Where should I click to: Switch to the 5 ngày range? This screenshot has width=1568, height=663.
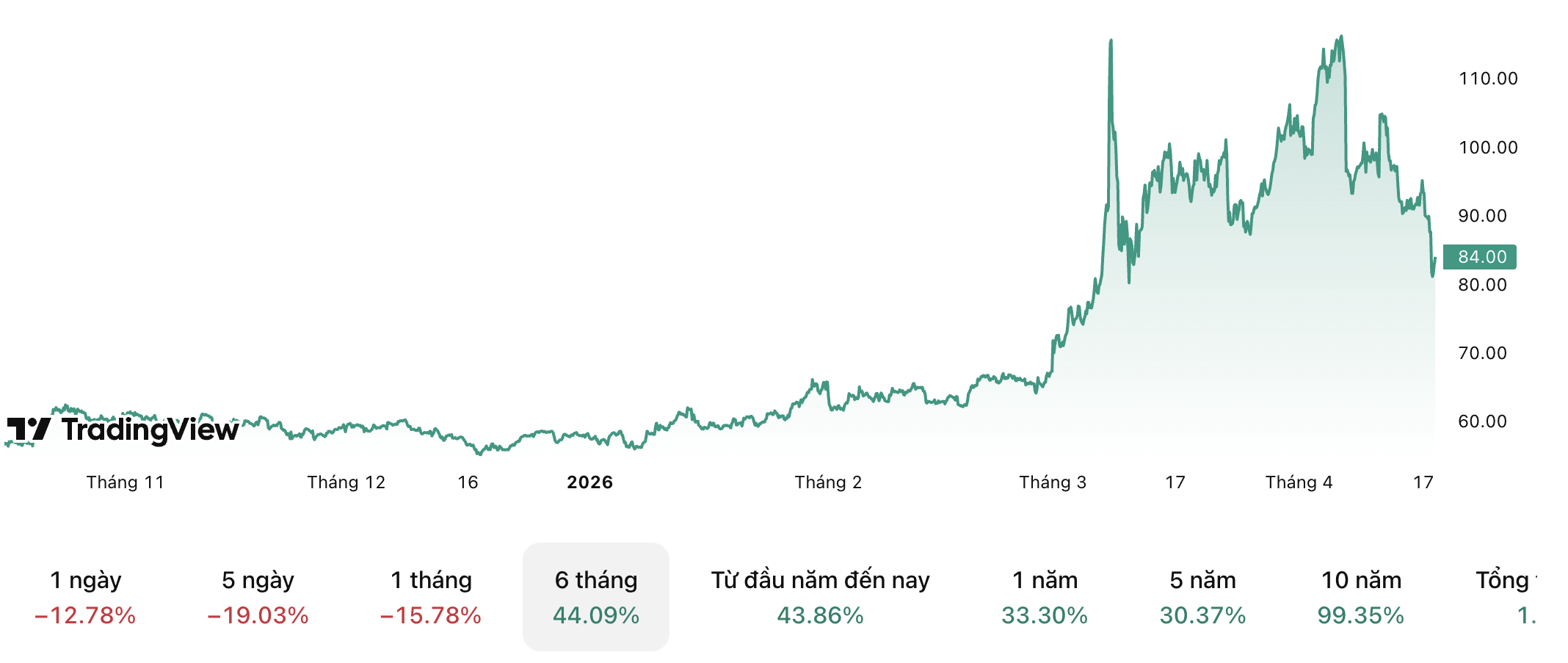[x=258, y=597]
